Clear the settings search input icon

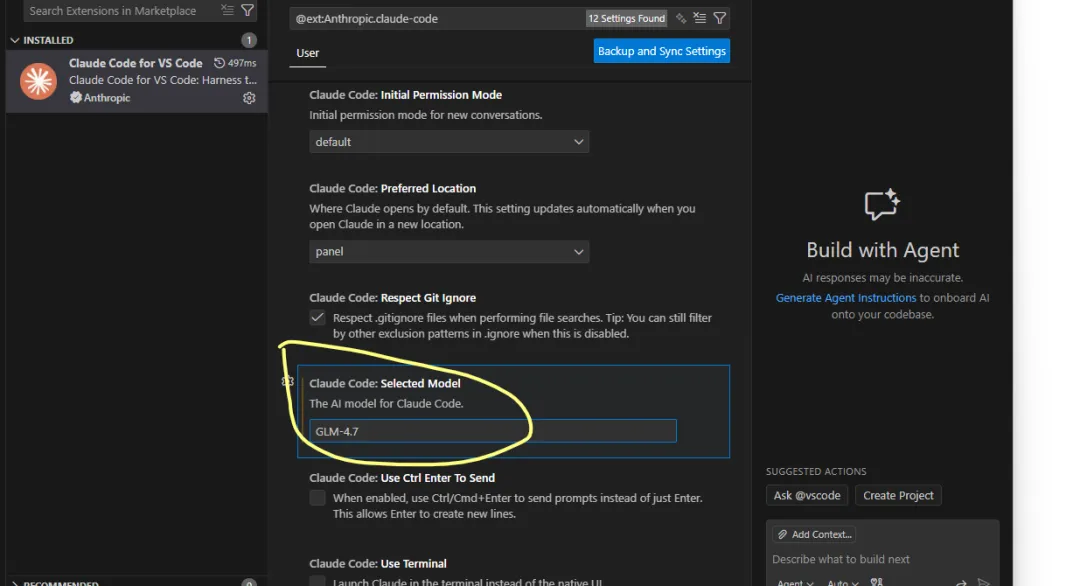[x=700, y=19]
